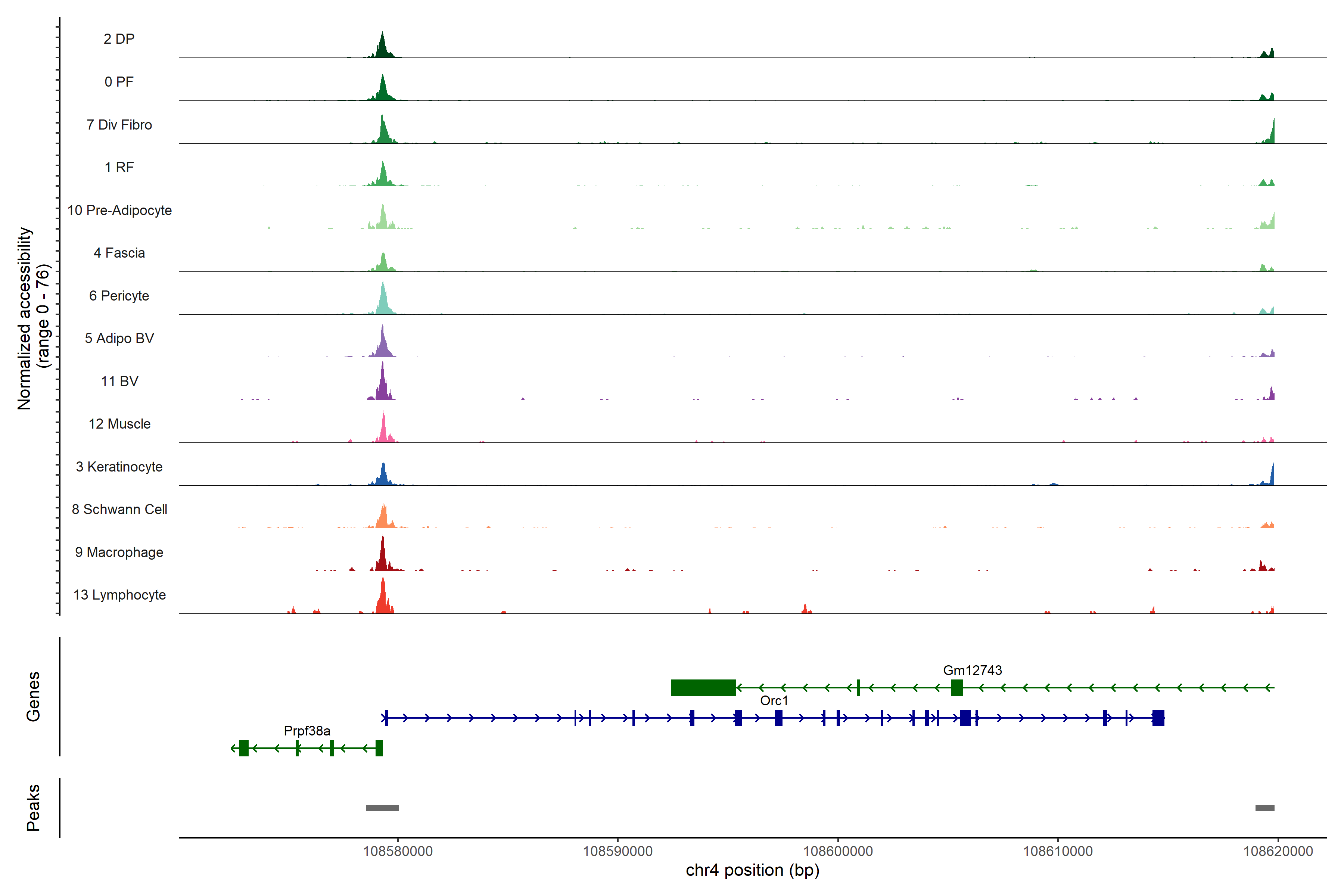The image size is (1344, 896).
Task: Select the 10 Pre-Adipocyte track label
Action: point(119,210)
